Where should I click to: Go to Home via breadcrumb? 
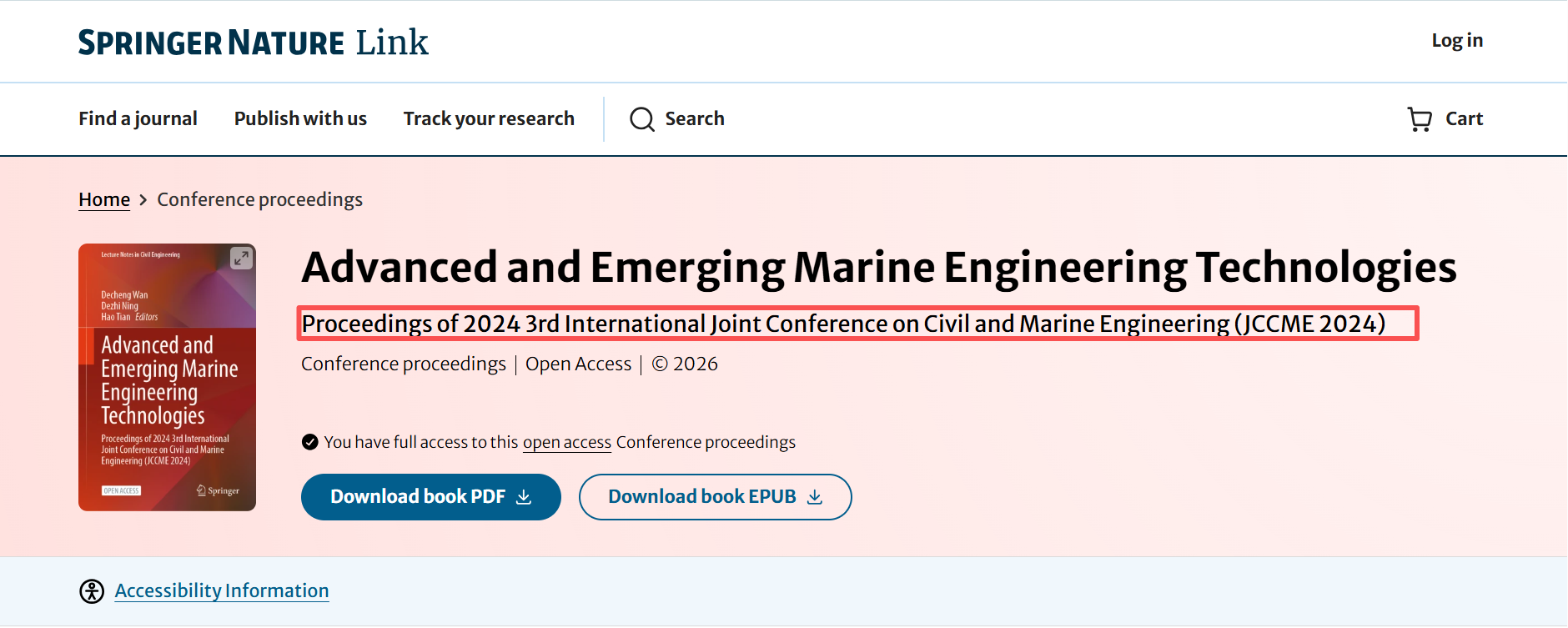point(104,199)
